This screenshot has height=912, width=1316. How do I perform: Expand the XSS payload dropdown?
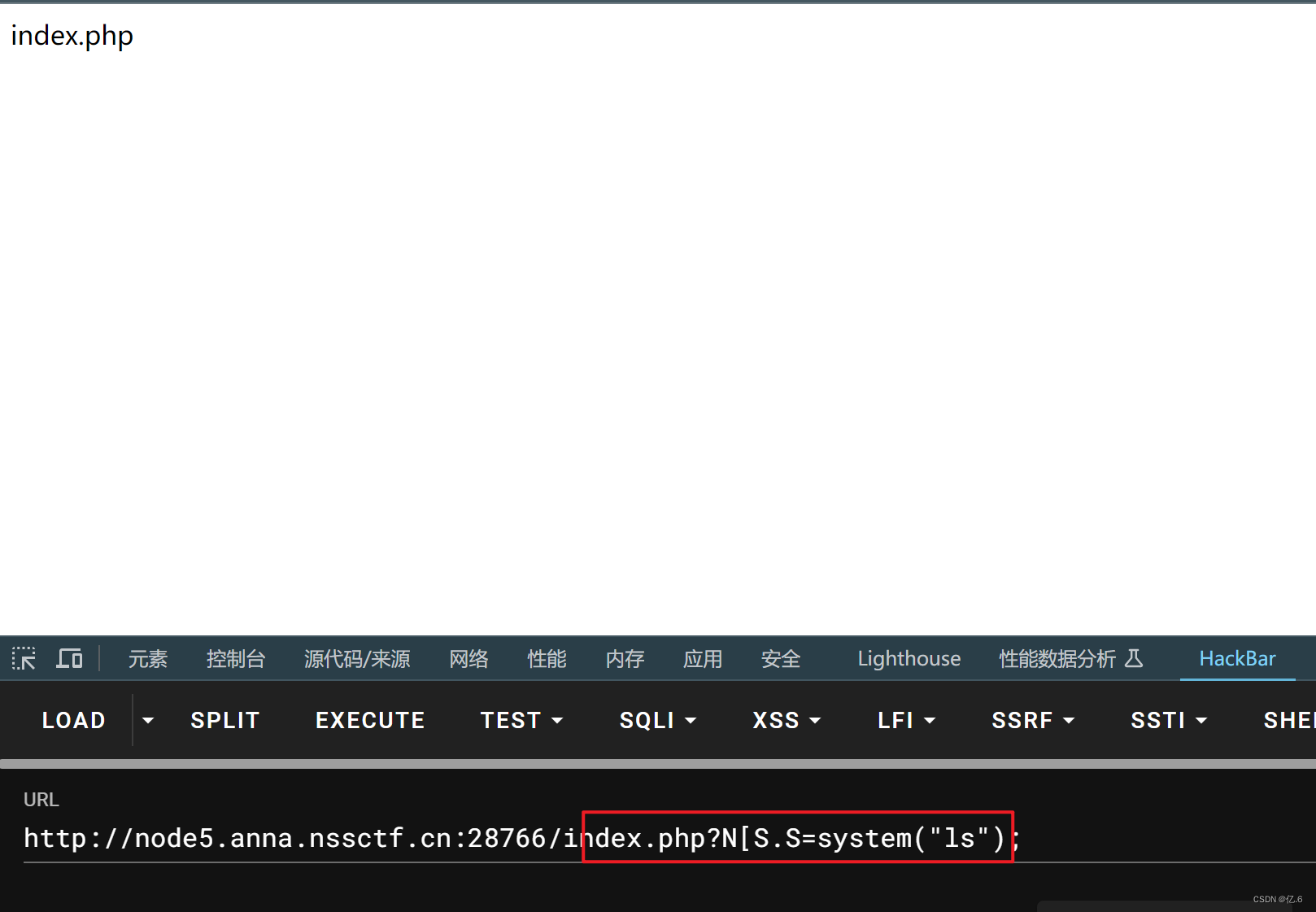click(x=815, y=720)
